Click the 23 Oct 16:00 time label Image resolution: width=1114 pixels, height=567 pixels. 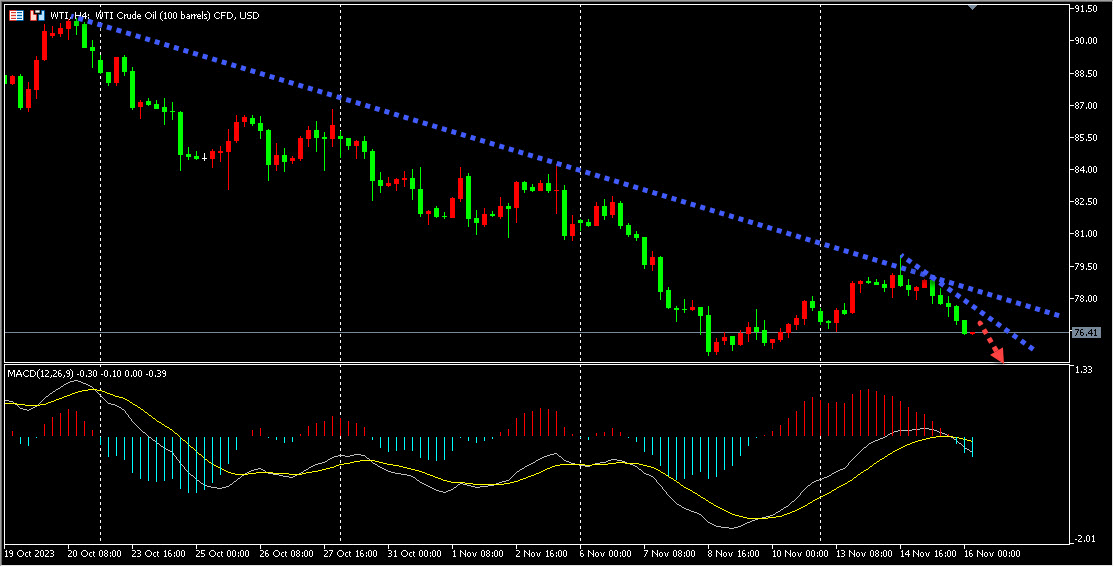(x=158, y=554)
